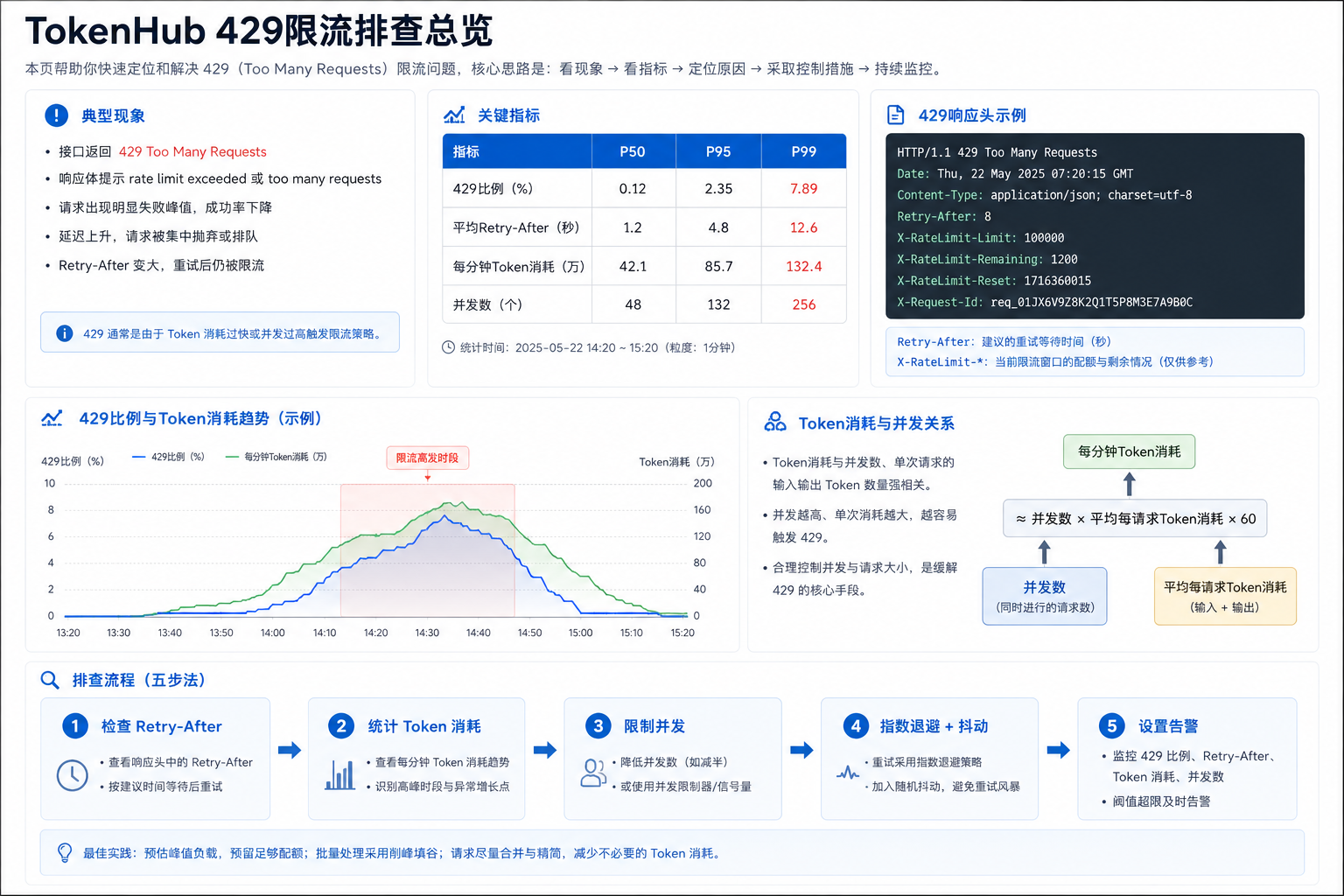
Task: Click the 429比例 (%) table row label
Action: click(493, 189)
